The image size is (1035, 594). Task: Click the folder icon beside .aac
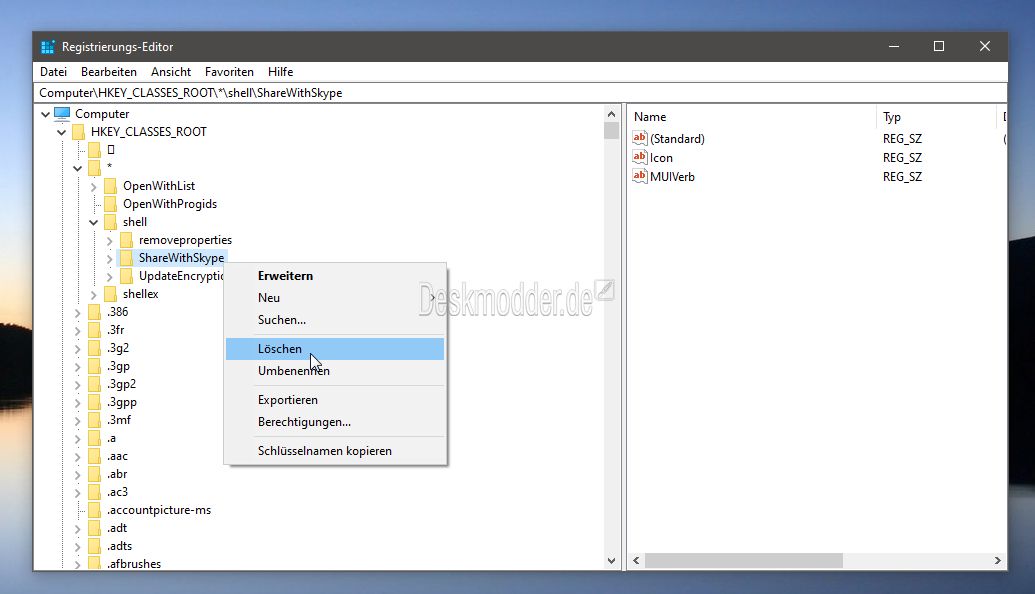pos(94,456)
